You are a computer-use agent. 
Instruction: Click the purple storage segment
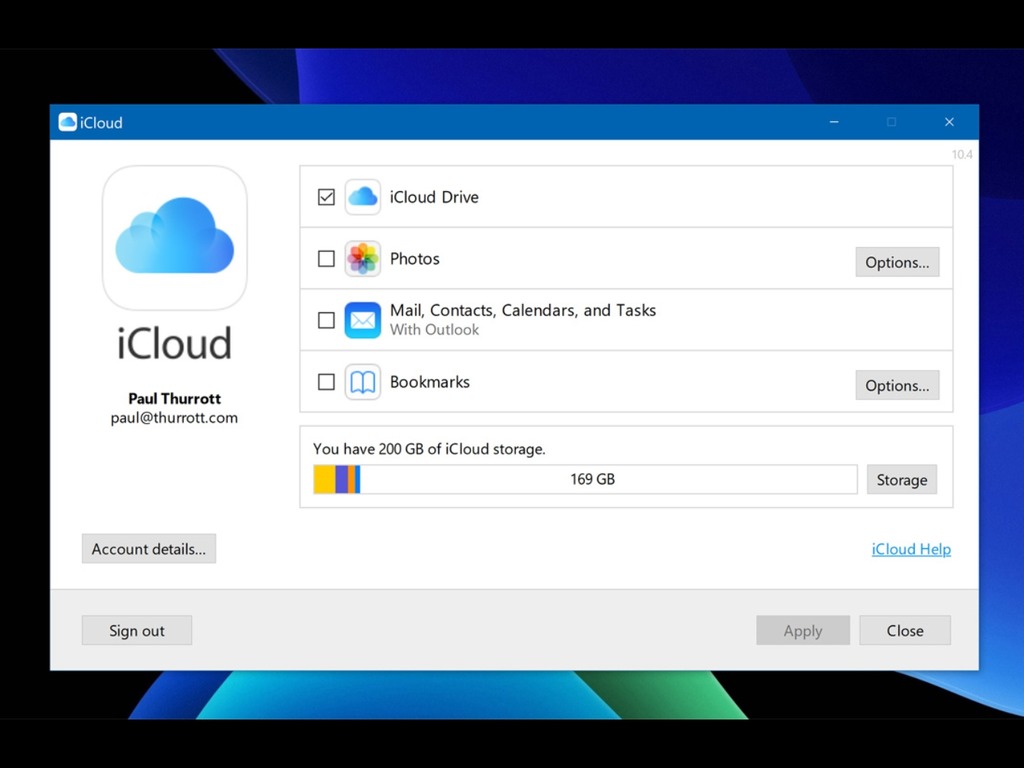pos(342,479)
